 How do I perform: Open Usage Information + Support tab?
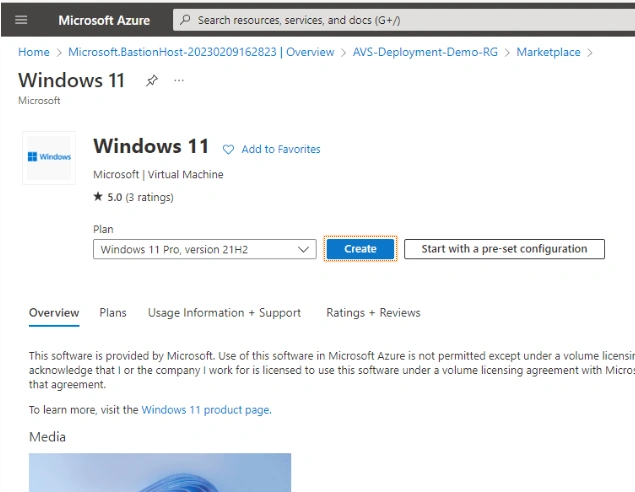224,313
